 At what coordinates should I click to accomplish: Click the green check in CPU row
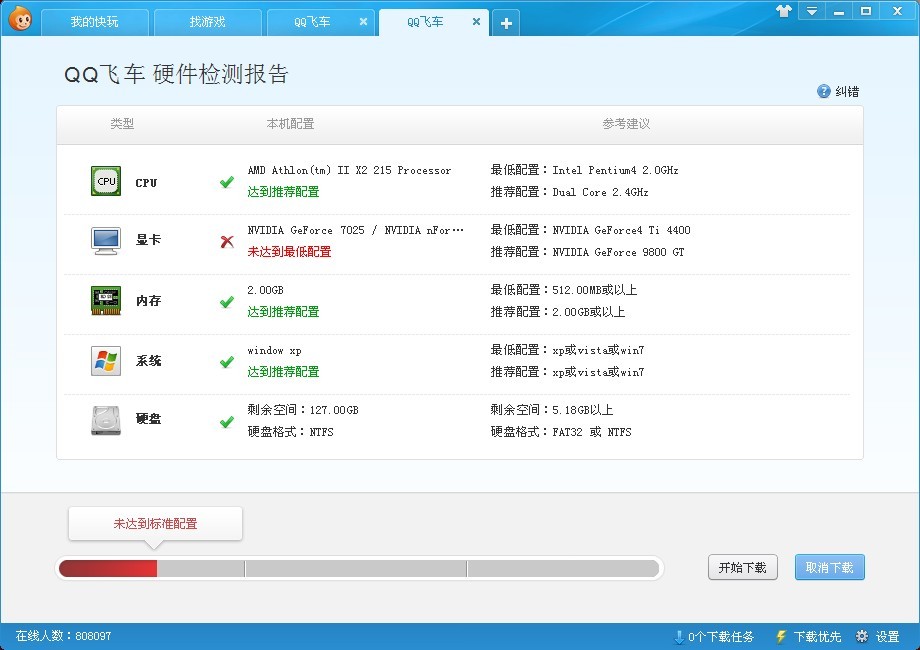tap(227, 182)
